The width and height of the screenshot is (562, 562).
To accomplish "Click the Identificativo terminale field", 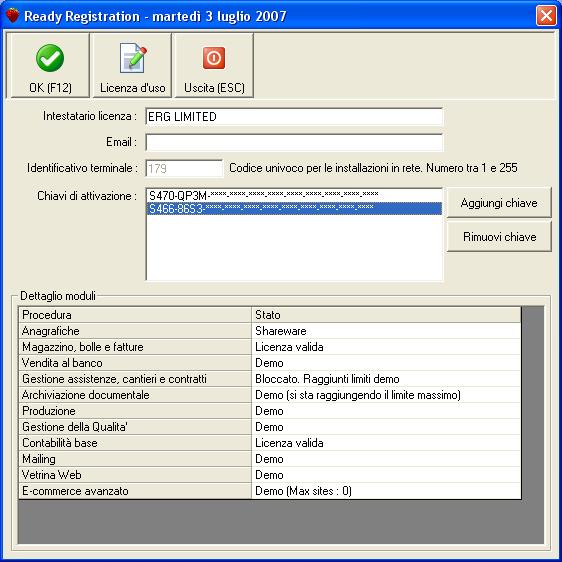I will [184, 168].
